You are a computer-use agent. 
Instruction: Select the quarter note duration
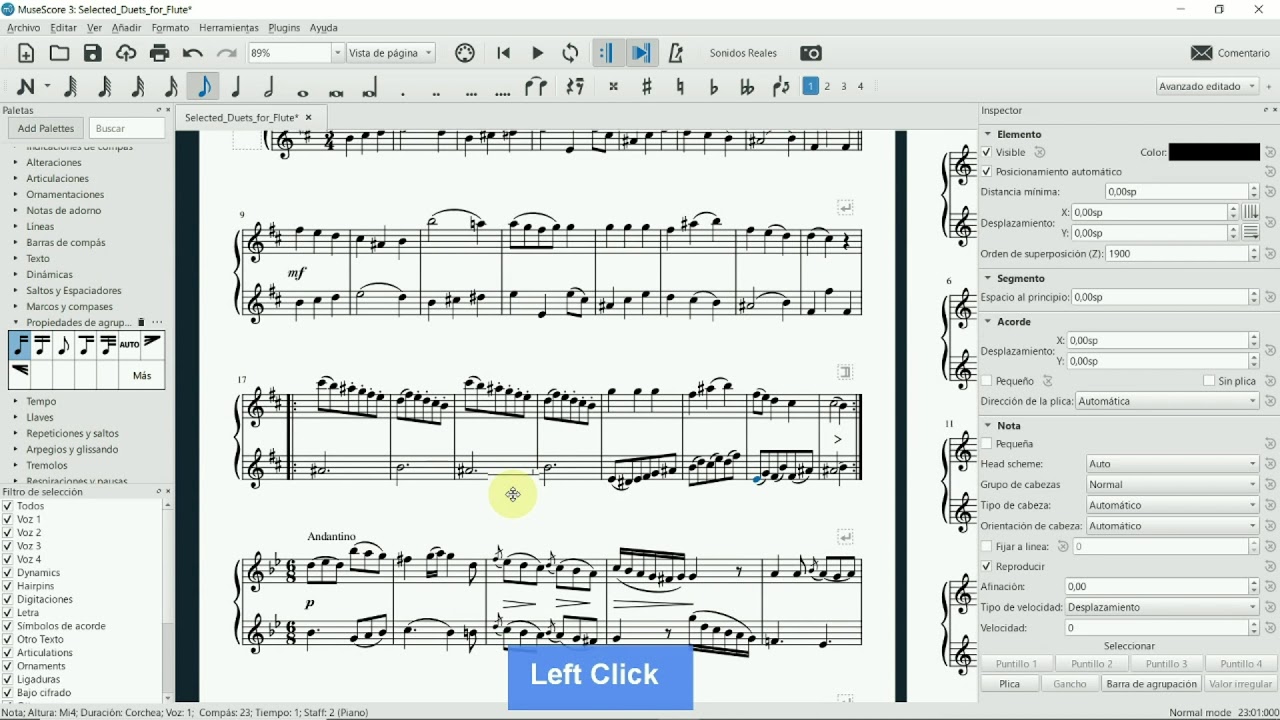click(236, 87)
